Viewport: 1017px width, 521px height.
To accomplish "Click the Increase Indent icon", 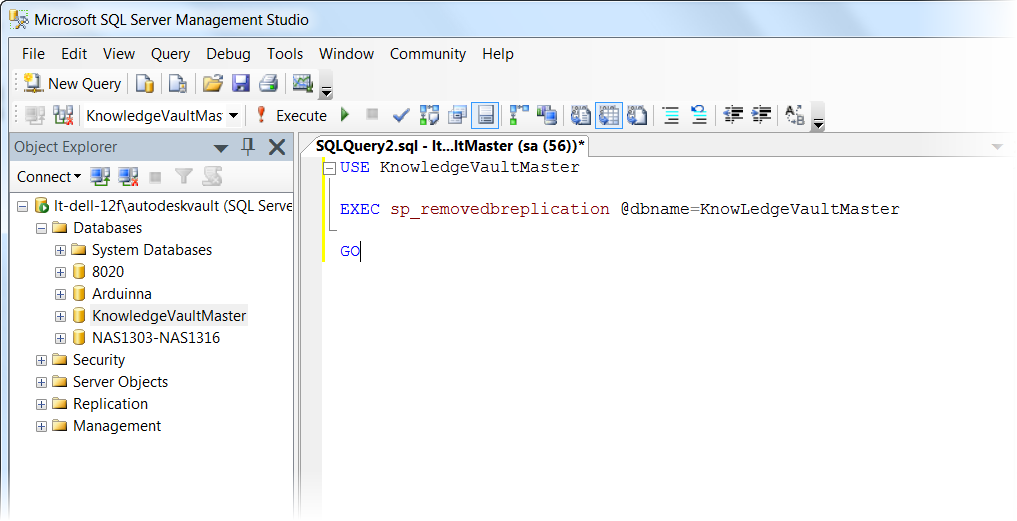I will (761, 115).
